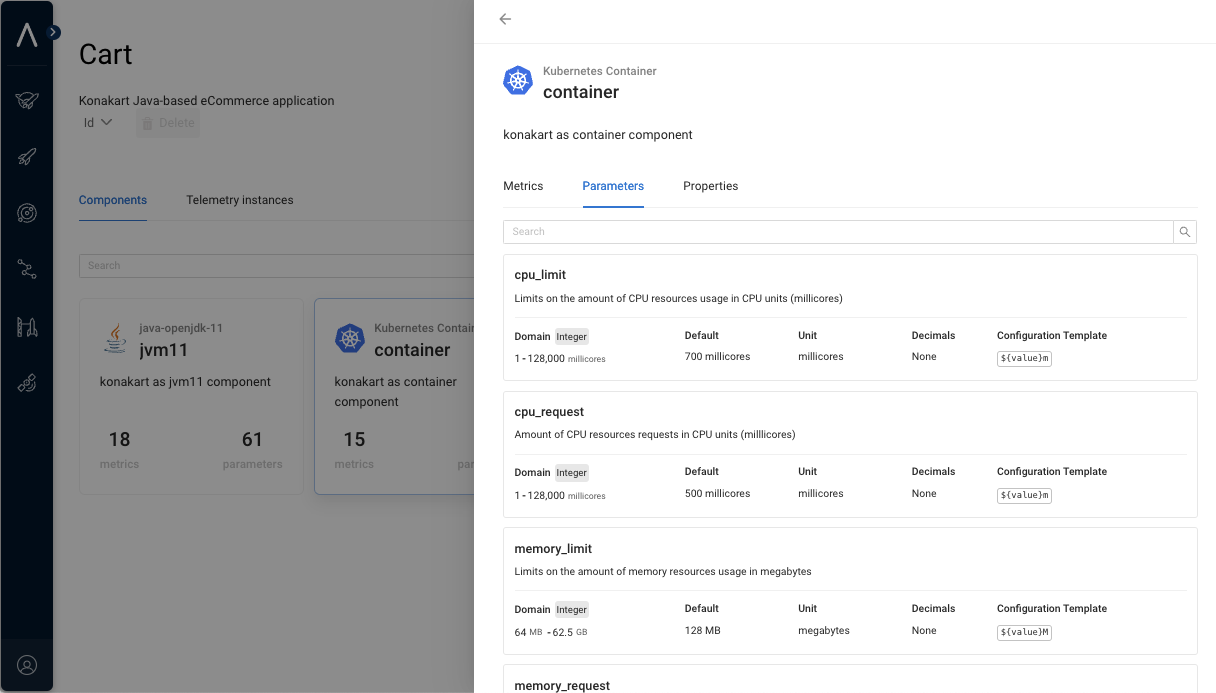Select the Parameters tab
Screen dimensions: 1216x693
pyautogui.click(x=613, y=186)
